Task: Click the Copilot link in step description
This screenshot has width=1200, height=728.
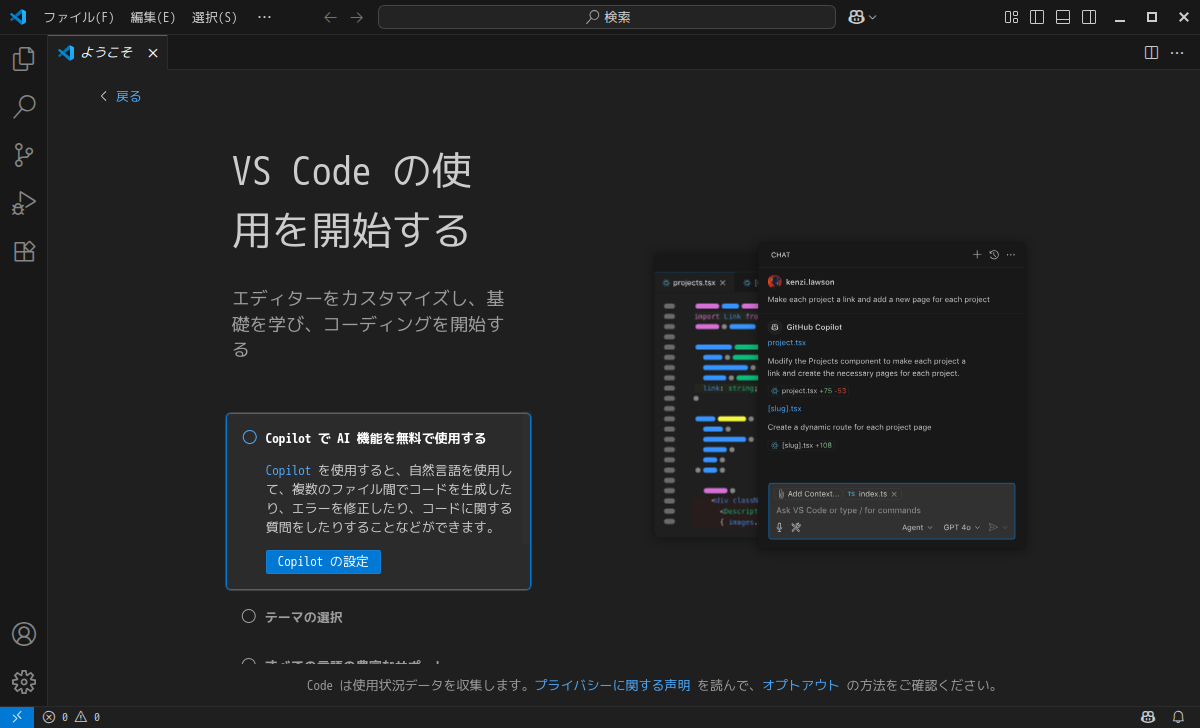Action: (288, 470)
